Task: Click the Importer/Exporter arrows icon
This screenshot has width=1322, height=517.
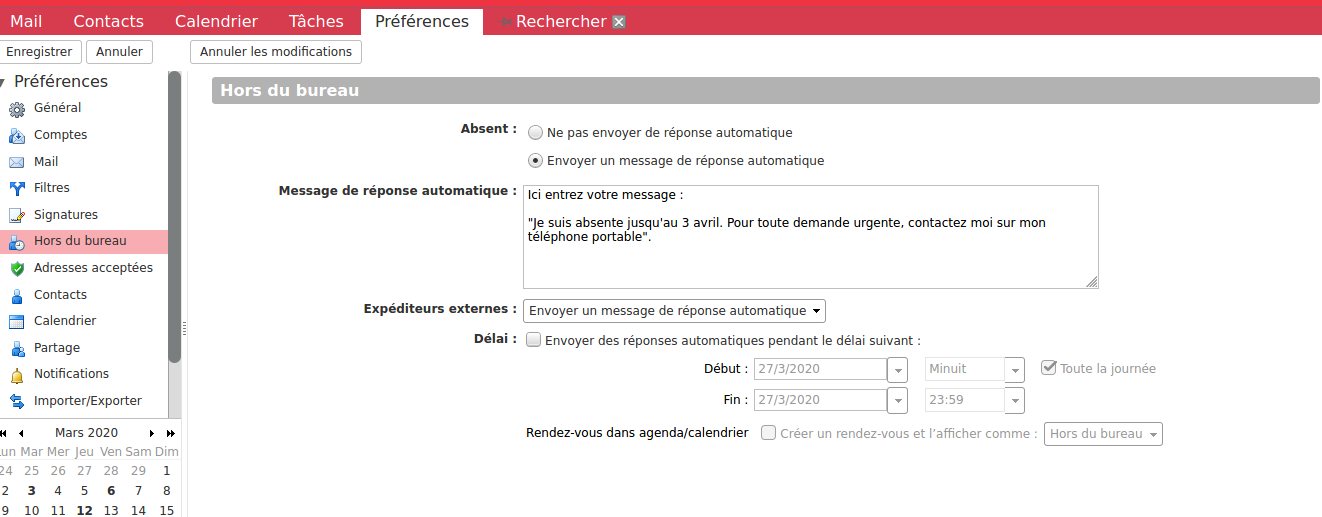Action: pos(17,401)
